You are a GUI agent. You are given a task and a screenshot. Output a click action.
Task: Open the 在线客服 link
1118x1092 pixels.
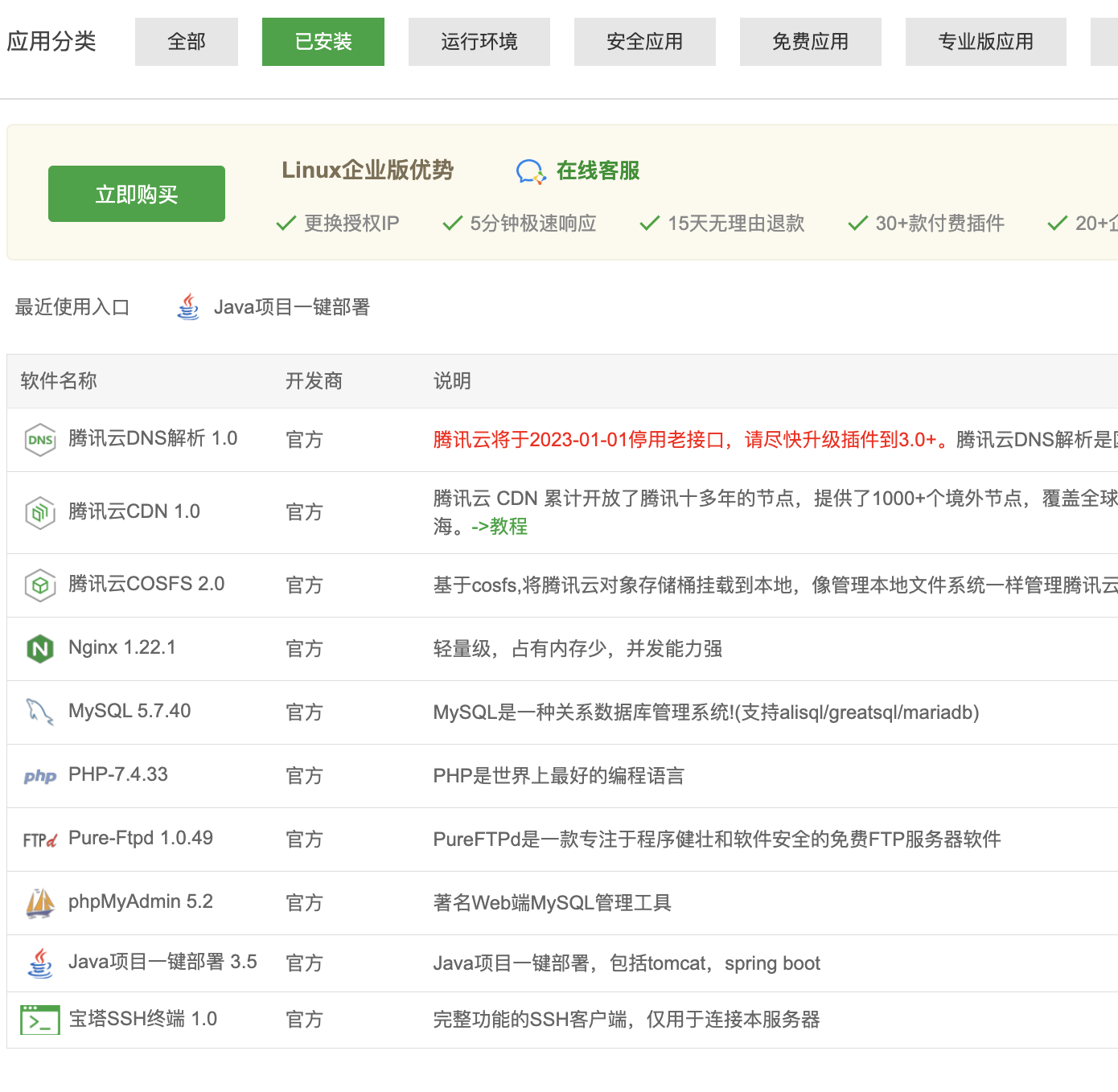[598, 170]
